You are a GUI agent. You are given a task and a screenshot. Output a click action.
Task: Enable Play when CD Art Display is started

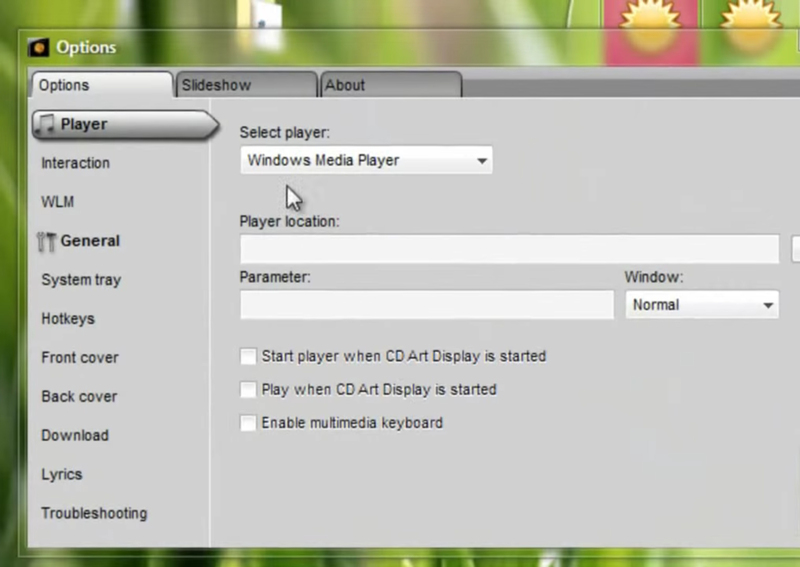tap(248, 390)
